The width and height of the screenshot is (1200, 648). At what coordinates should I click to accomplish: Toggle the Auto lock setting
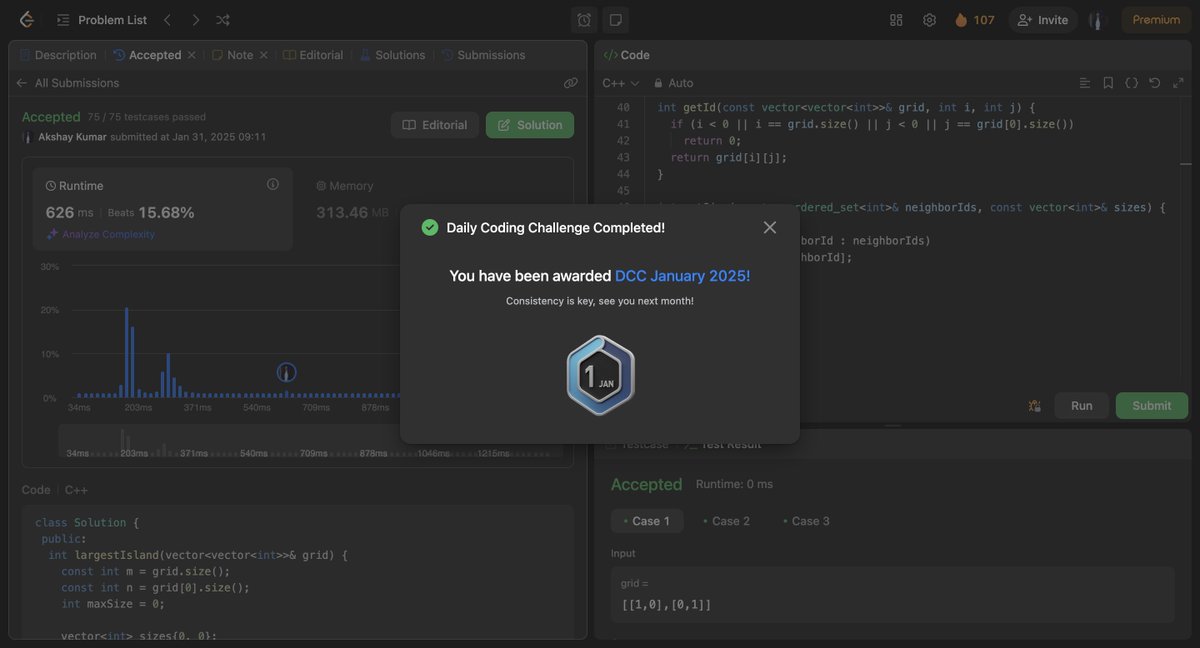673,83
